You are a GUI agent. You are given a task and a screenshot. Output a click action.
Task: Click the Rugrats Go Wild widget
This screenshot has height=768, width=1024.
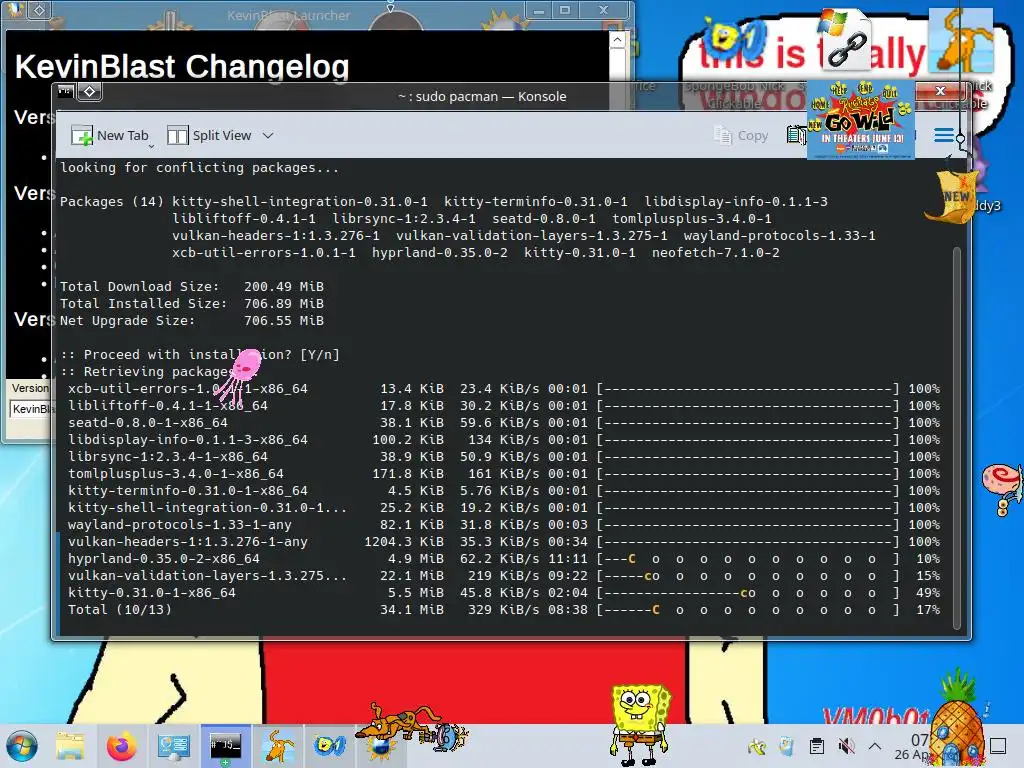coord(861,120)
